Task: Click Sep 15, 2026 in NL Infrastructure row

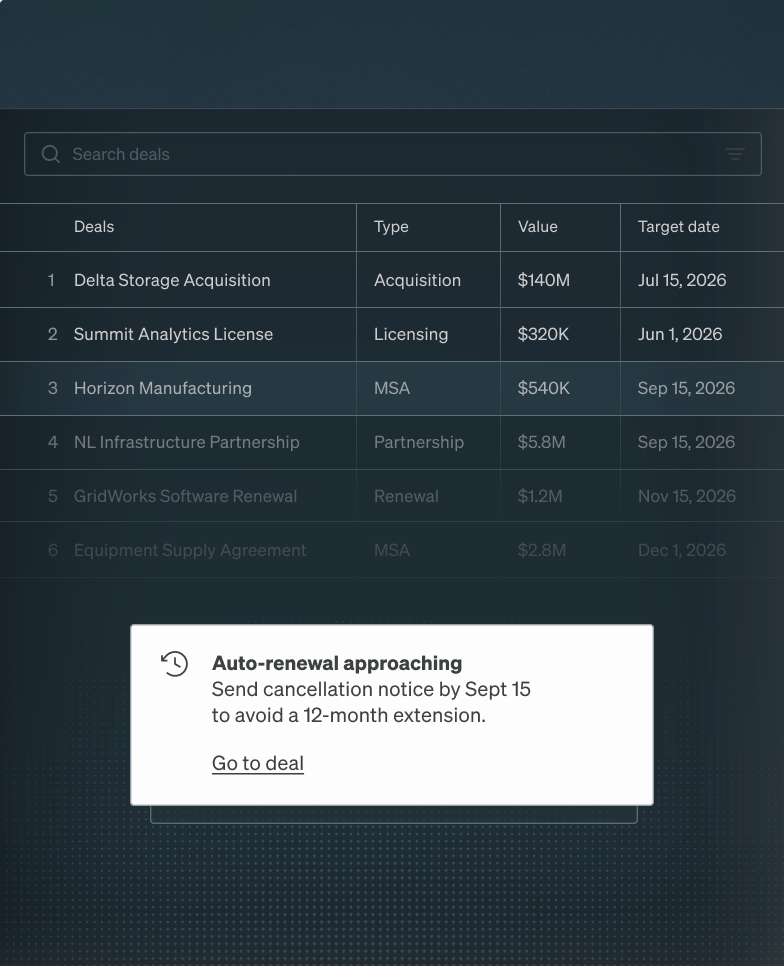Action: 686,442
